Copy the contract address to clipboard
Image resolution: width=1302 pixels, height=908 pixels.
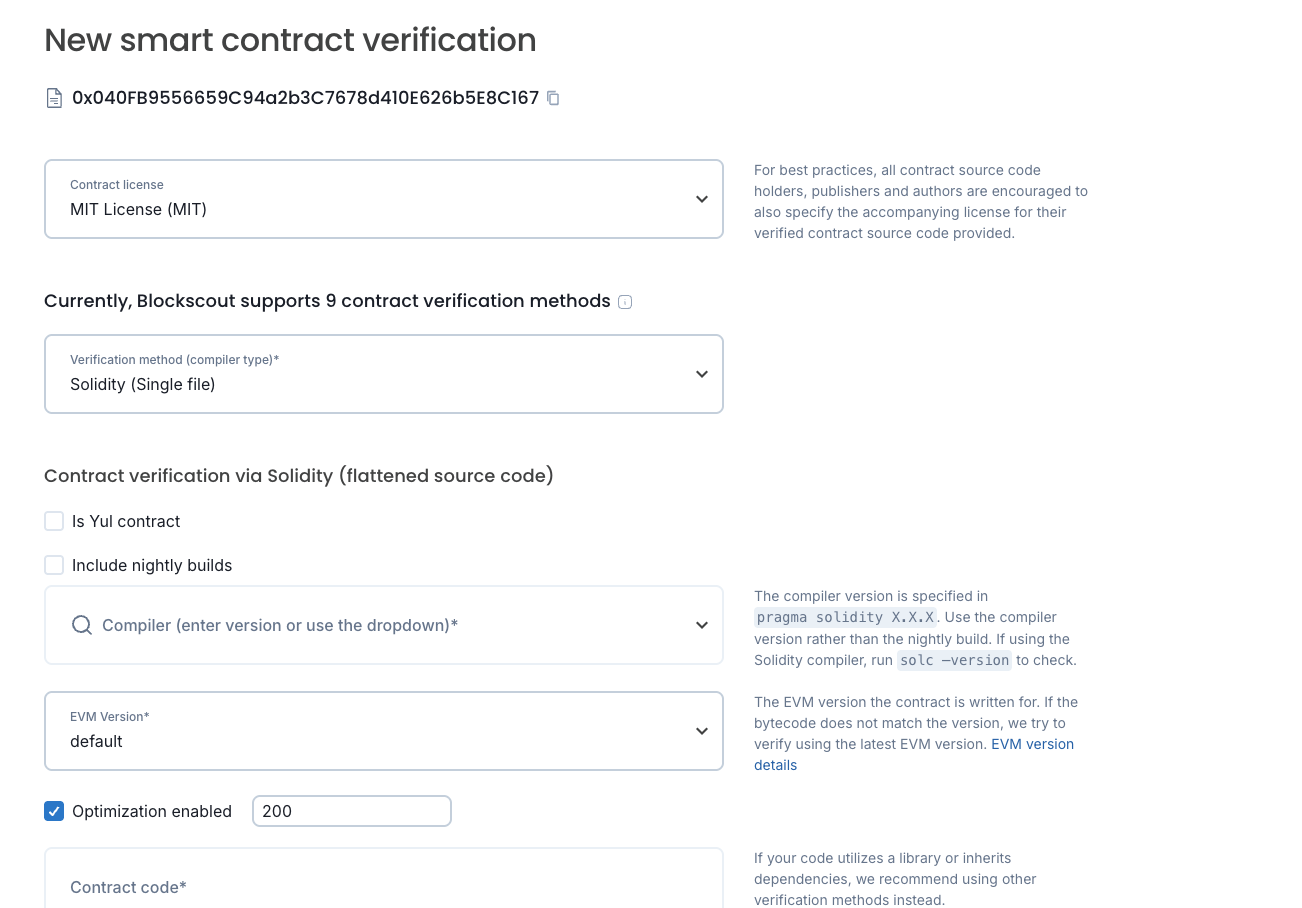pos(554,98)
